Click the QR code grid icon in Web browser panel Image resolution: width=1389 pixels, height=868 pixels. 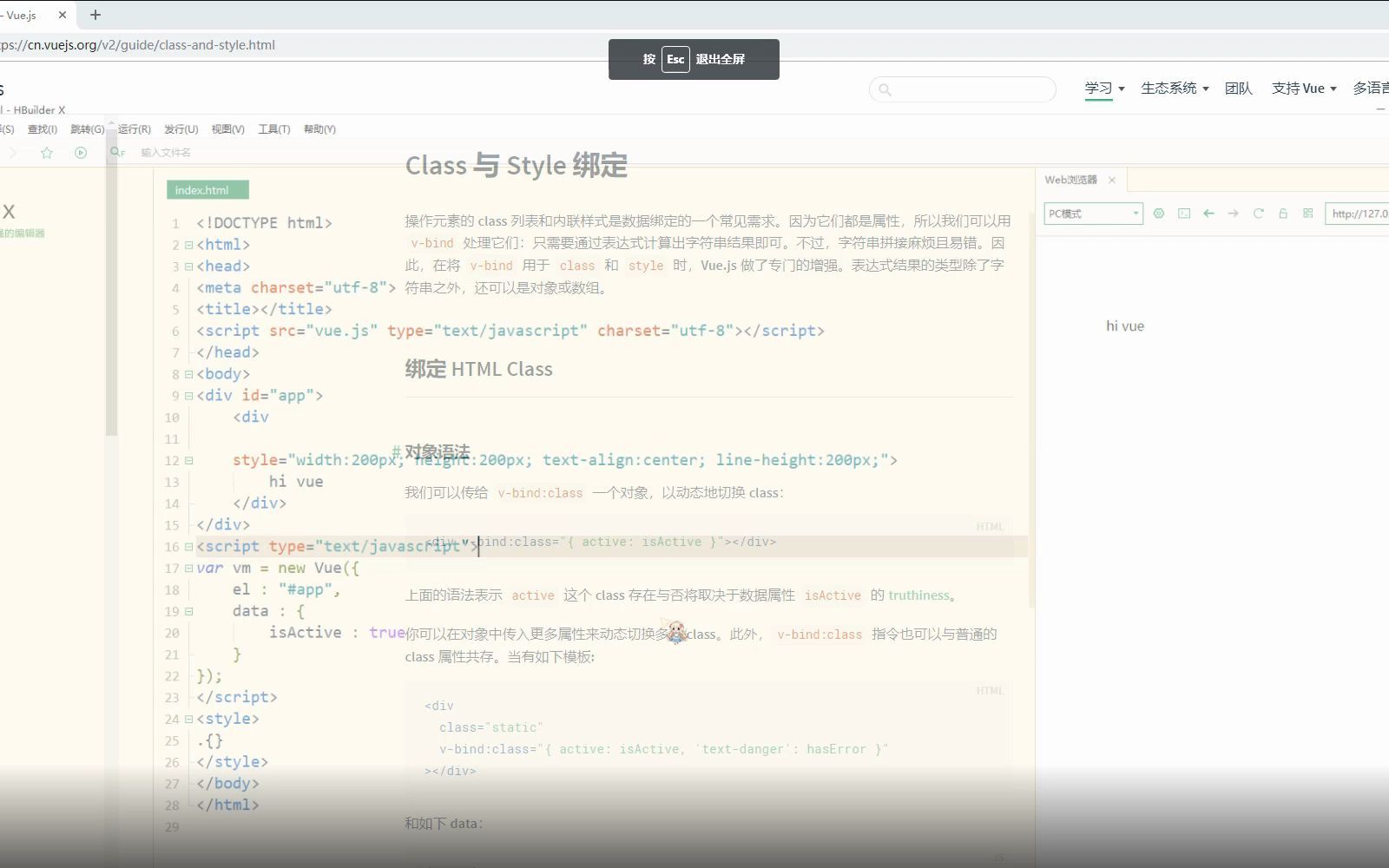[x=1307, y=214]
